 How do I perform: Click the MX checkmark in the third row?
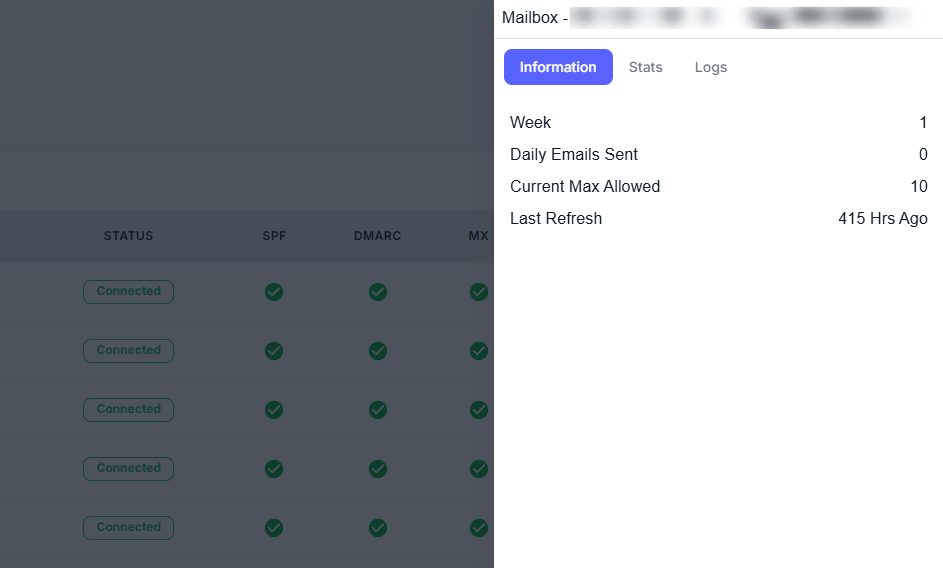(x=479, y=410)
